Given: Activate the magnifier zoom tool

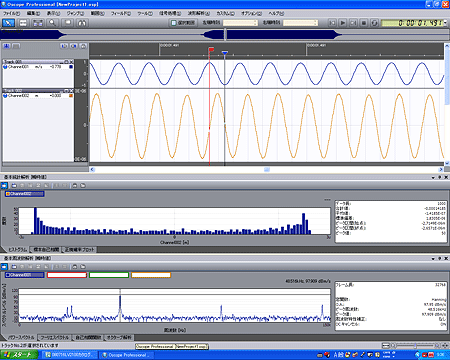Looking at the screenshot, I should pyautogui.click(x=52, y=23).
